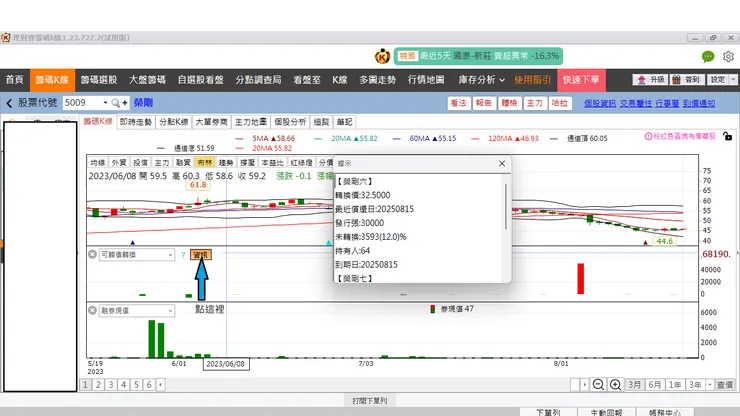Screen dimensions: 740x416
Task: Close the 提示 popup dialog
Action: coord(502,163)
